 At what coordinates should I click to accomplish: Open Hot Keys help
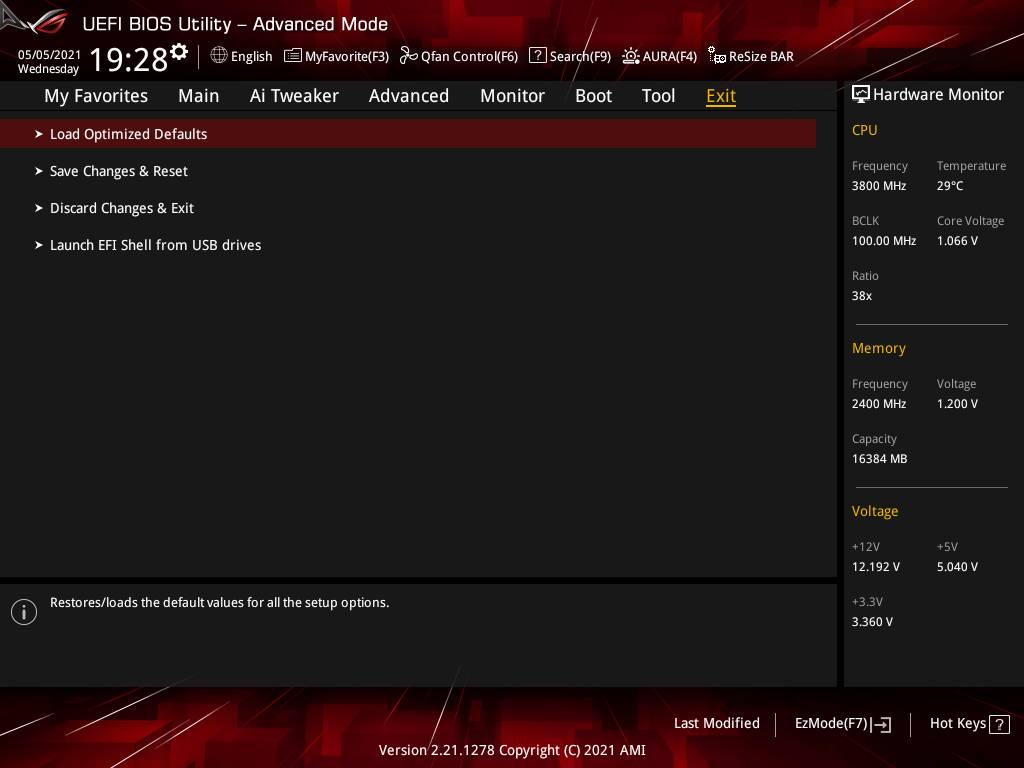(957, 724)
